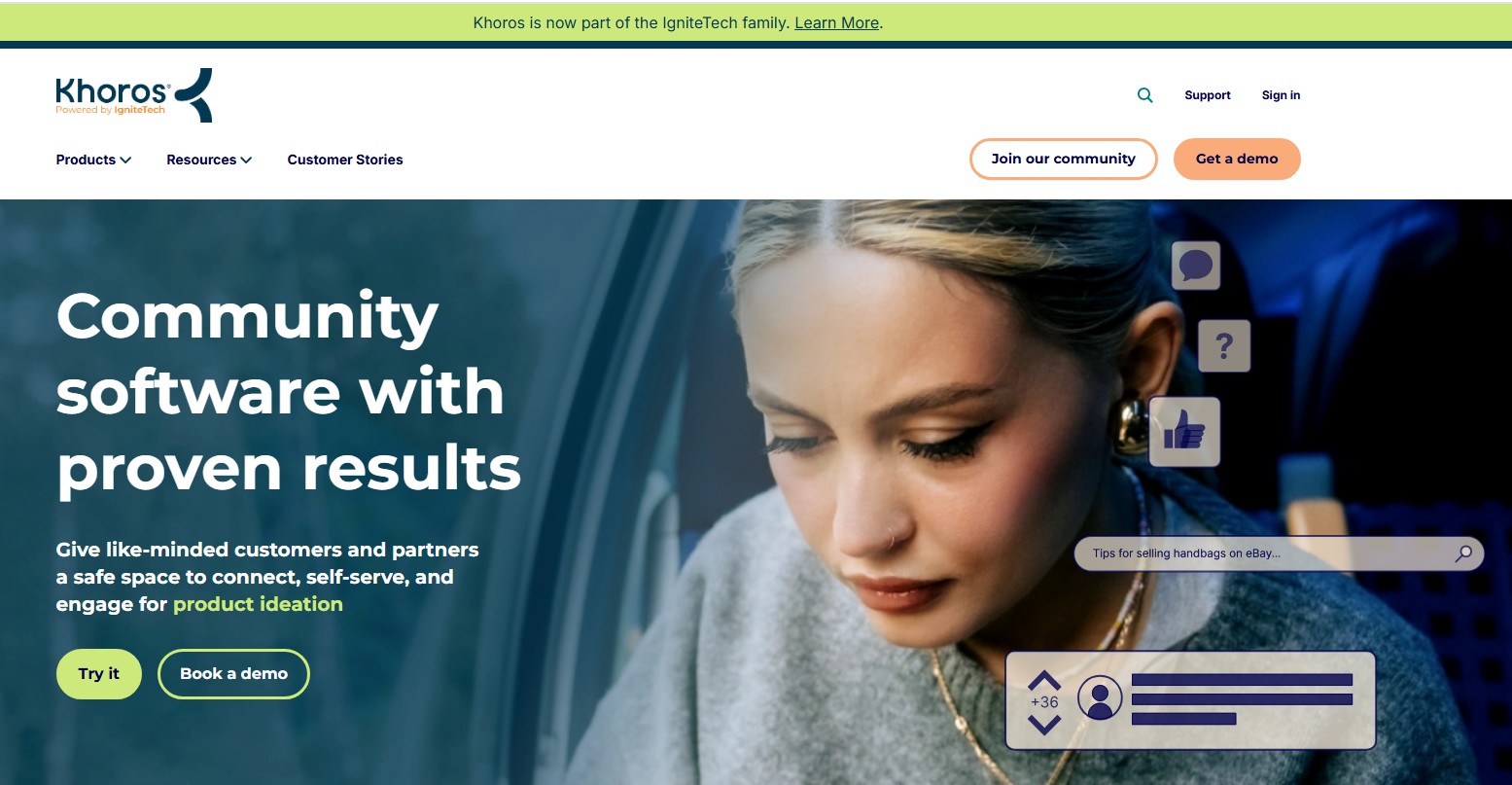Click the speech bubble chat icon
The width and height of the screenshot is (1512, 785).
click(x=1195, y=265)
